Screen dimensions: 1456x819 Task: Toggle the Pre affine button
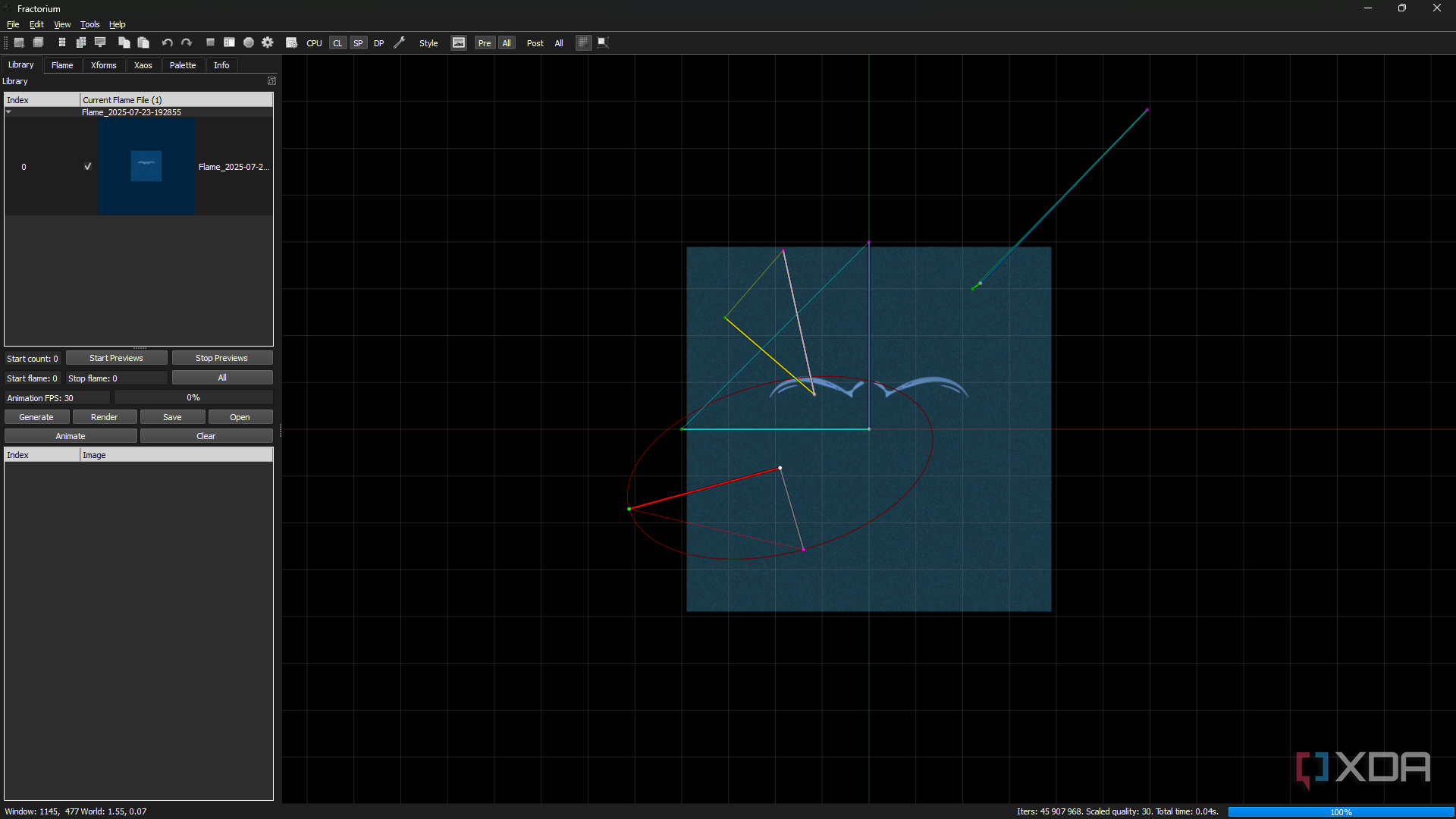click(x=485, y=43)
